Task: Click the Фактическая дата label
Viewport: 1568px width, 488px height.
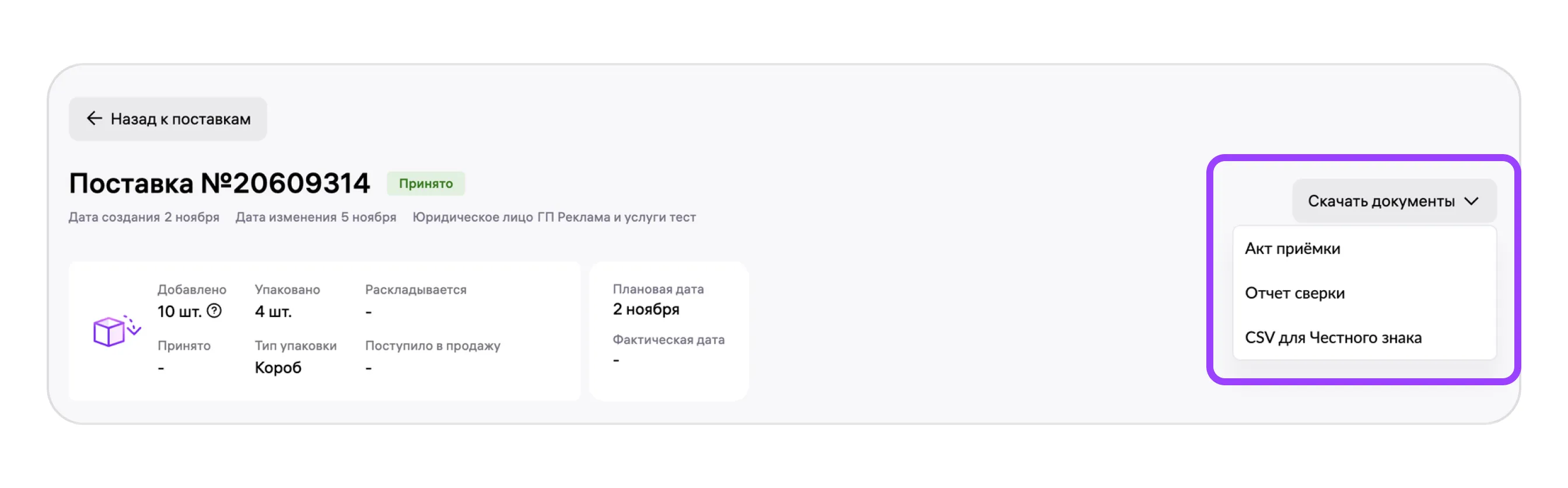Action: 668,340
